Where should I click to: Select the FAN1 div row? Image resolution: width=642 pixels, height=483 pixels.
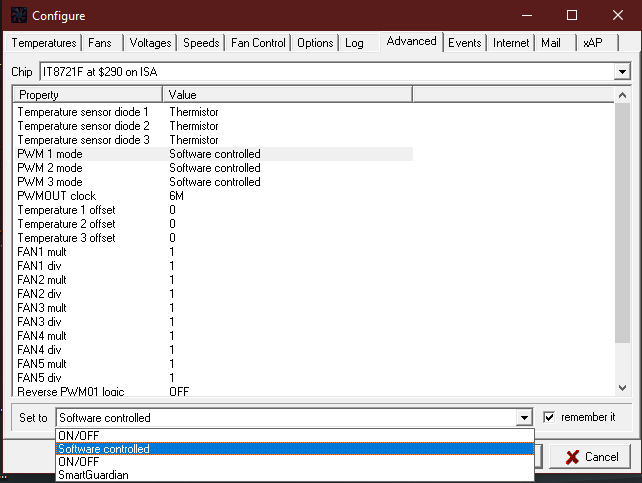[214, 266]
